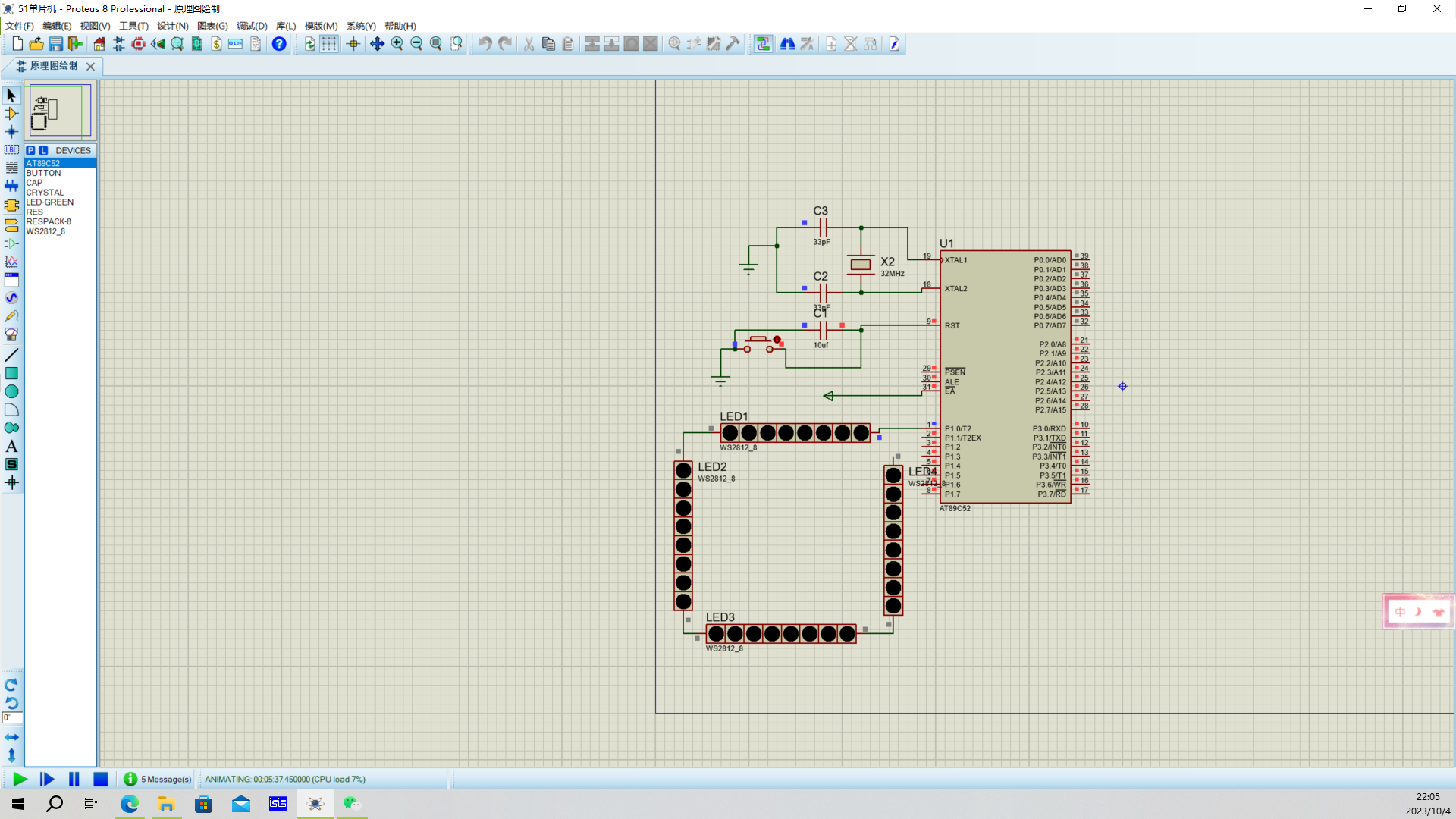Image resolution: width=1456 pixels, height=819 pixels.
Task: Click the Rotate Clockwise icon
Action: 11,685
